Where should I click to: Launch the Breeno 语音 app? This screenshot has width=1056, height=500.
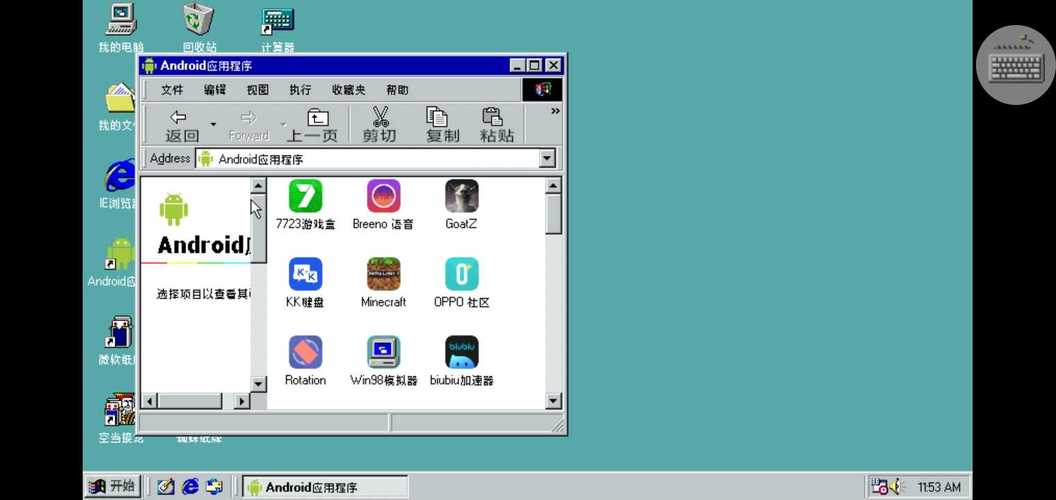pyautogui.click(x=383, y=197)
